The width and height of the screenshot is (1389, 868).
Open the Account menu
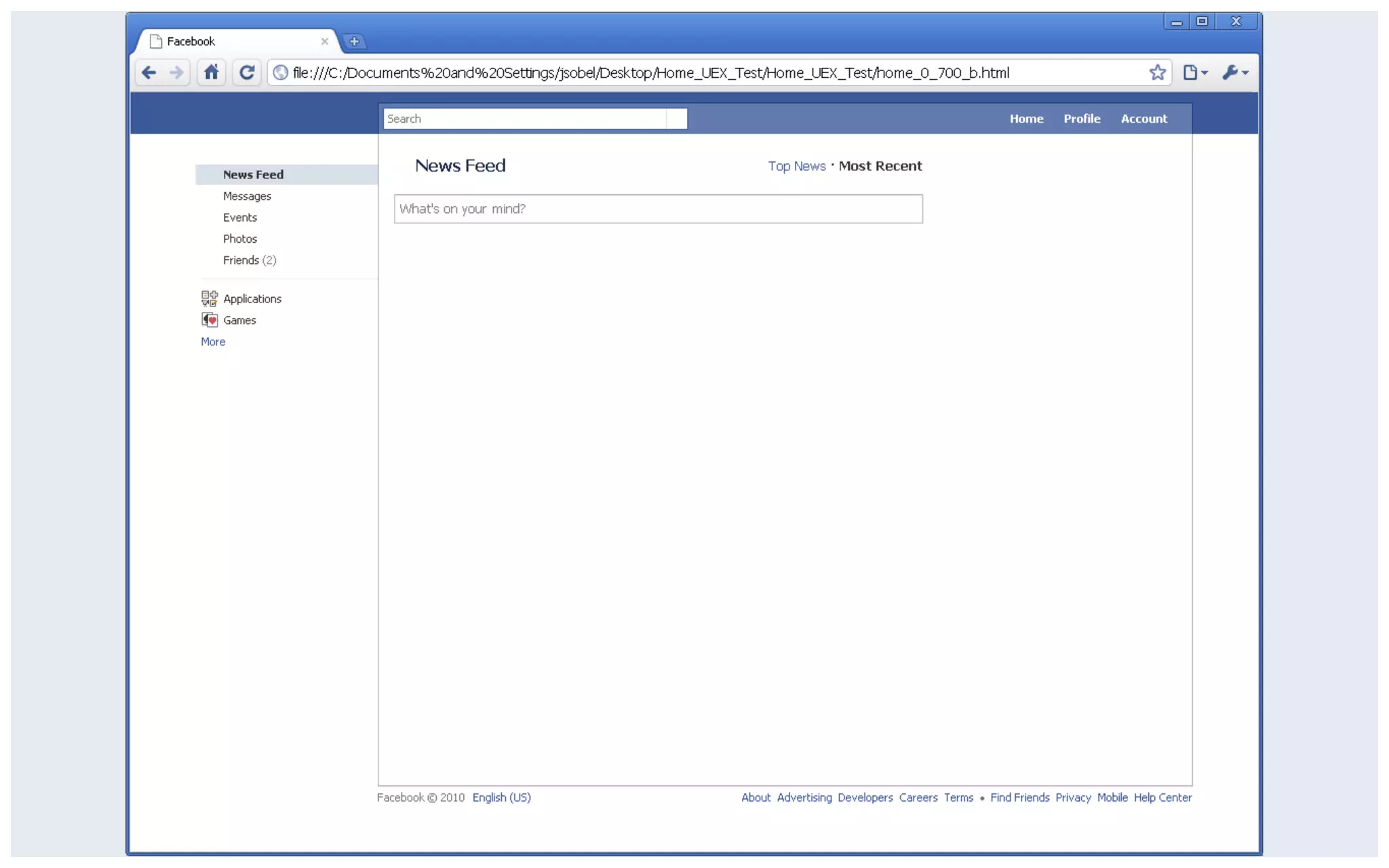(1143, 119)
